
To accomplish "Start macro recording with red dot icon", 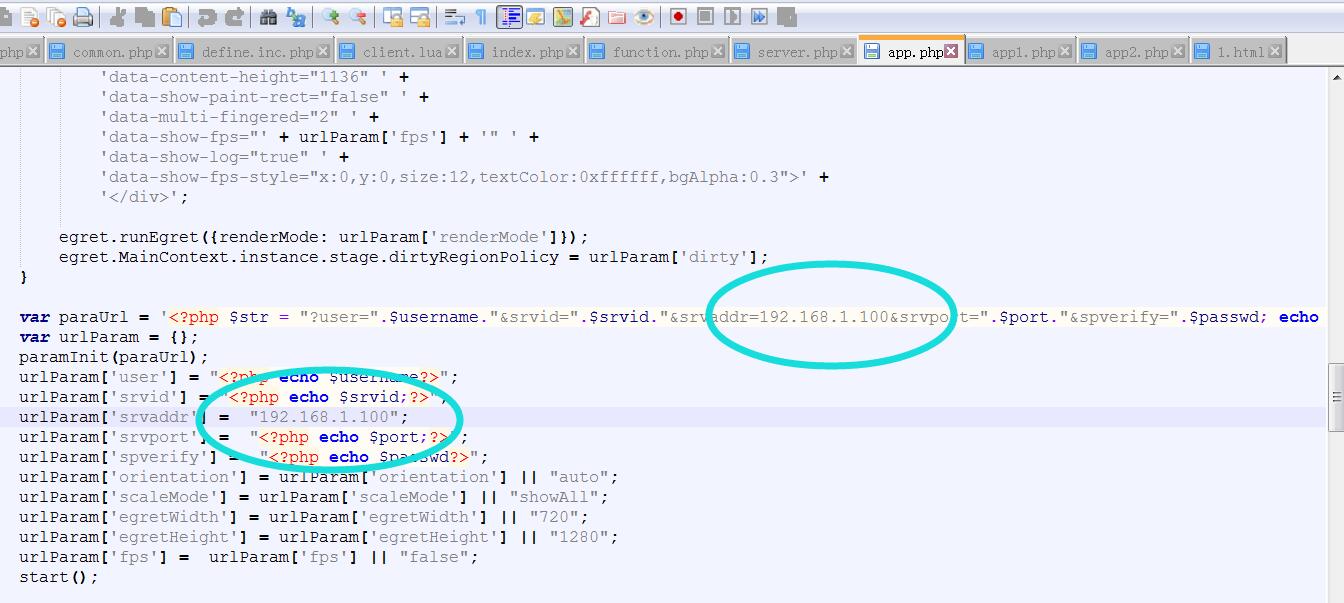I will click(679, 17).
